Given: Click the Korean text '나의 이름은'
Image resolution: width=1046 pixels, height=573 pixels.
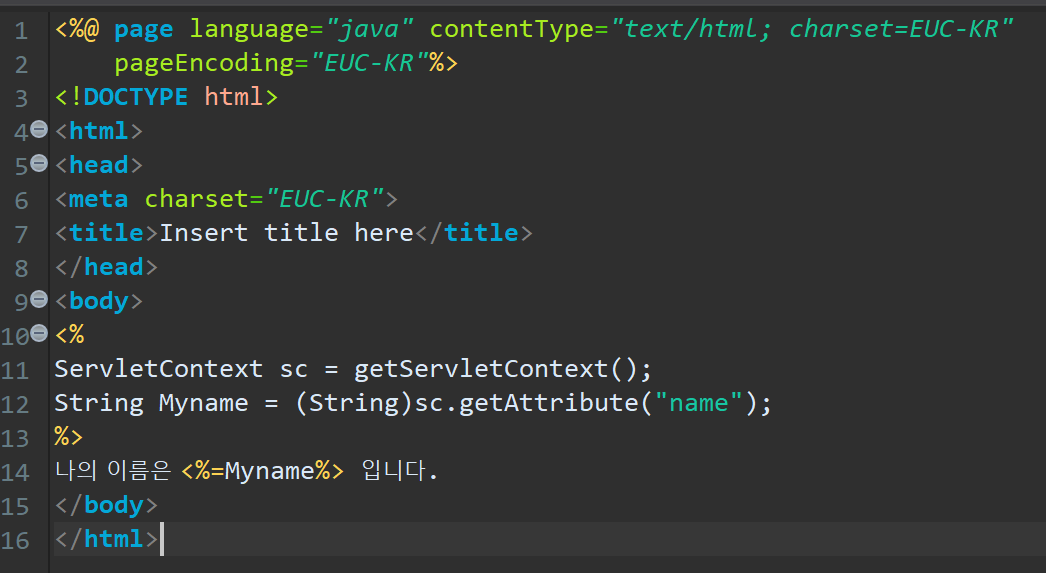Looking at the screenshot, I should 113,470.
